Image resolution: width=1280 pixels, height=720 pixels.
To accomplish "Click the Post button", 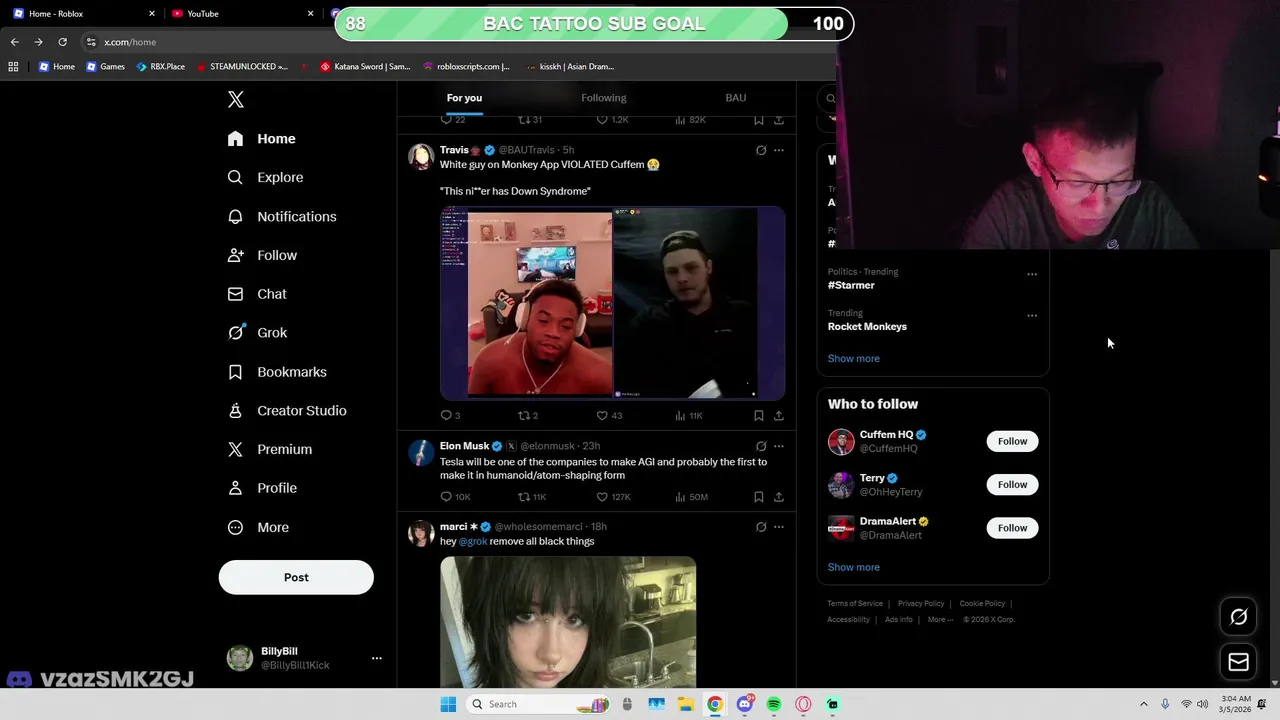I will pos(296,577).
